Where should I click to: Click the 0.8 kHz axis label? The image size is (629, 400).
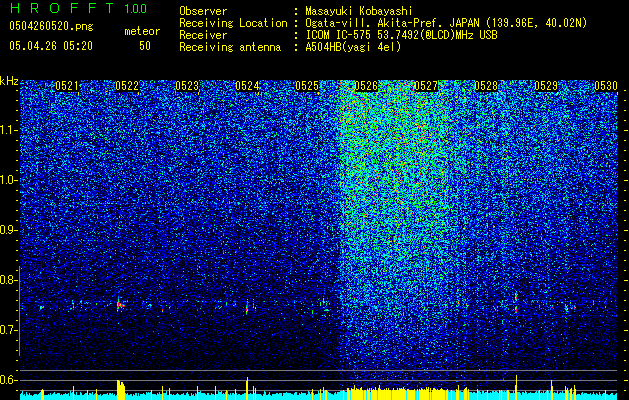[8, 280]
